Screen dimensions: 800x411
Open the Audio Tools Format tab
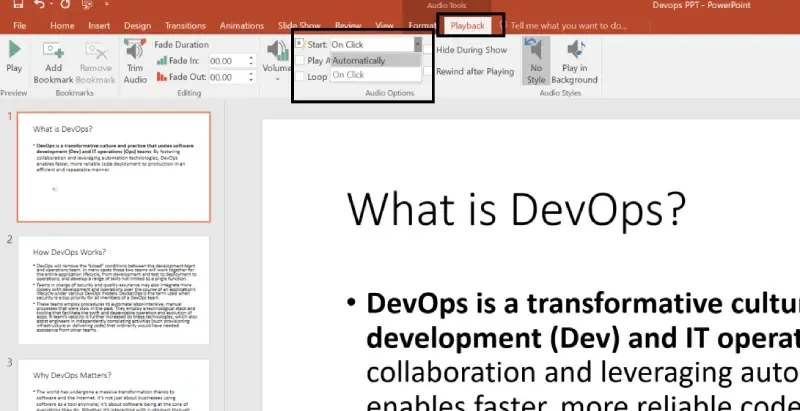422,25
